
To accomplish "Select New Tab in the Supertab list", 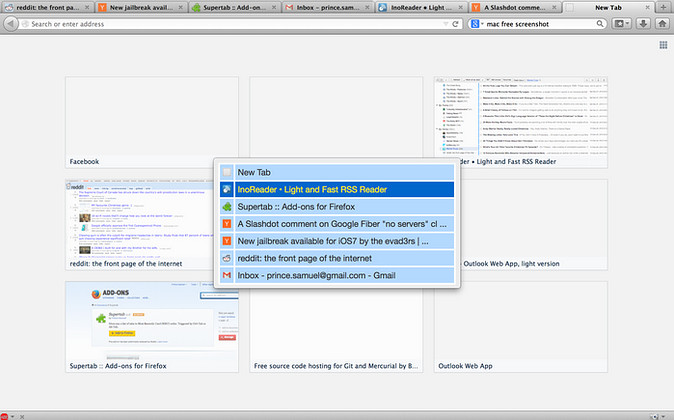I will pos(337,172).
